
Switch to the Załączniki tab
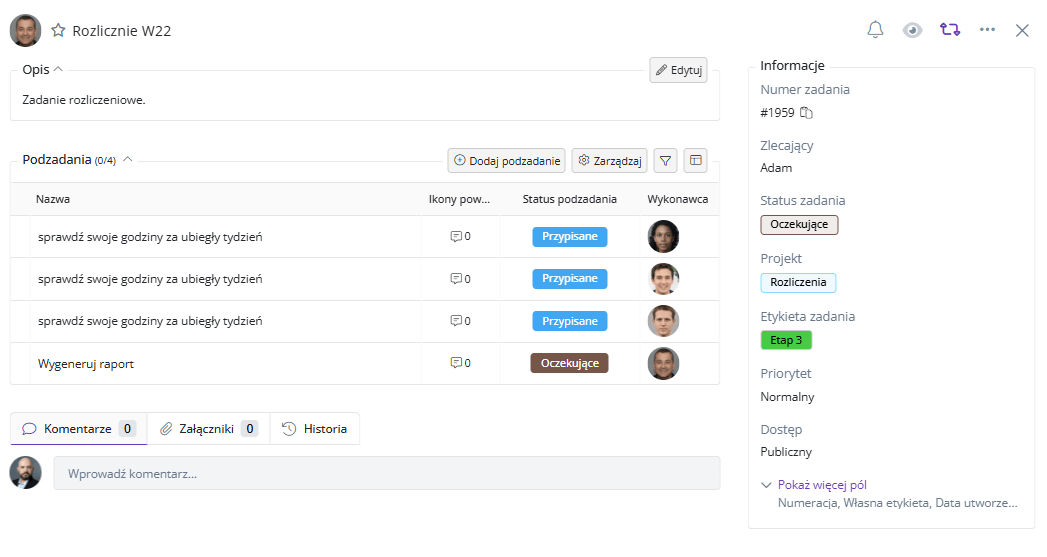(x=208, y=429)
